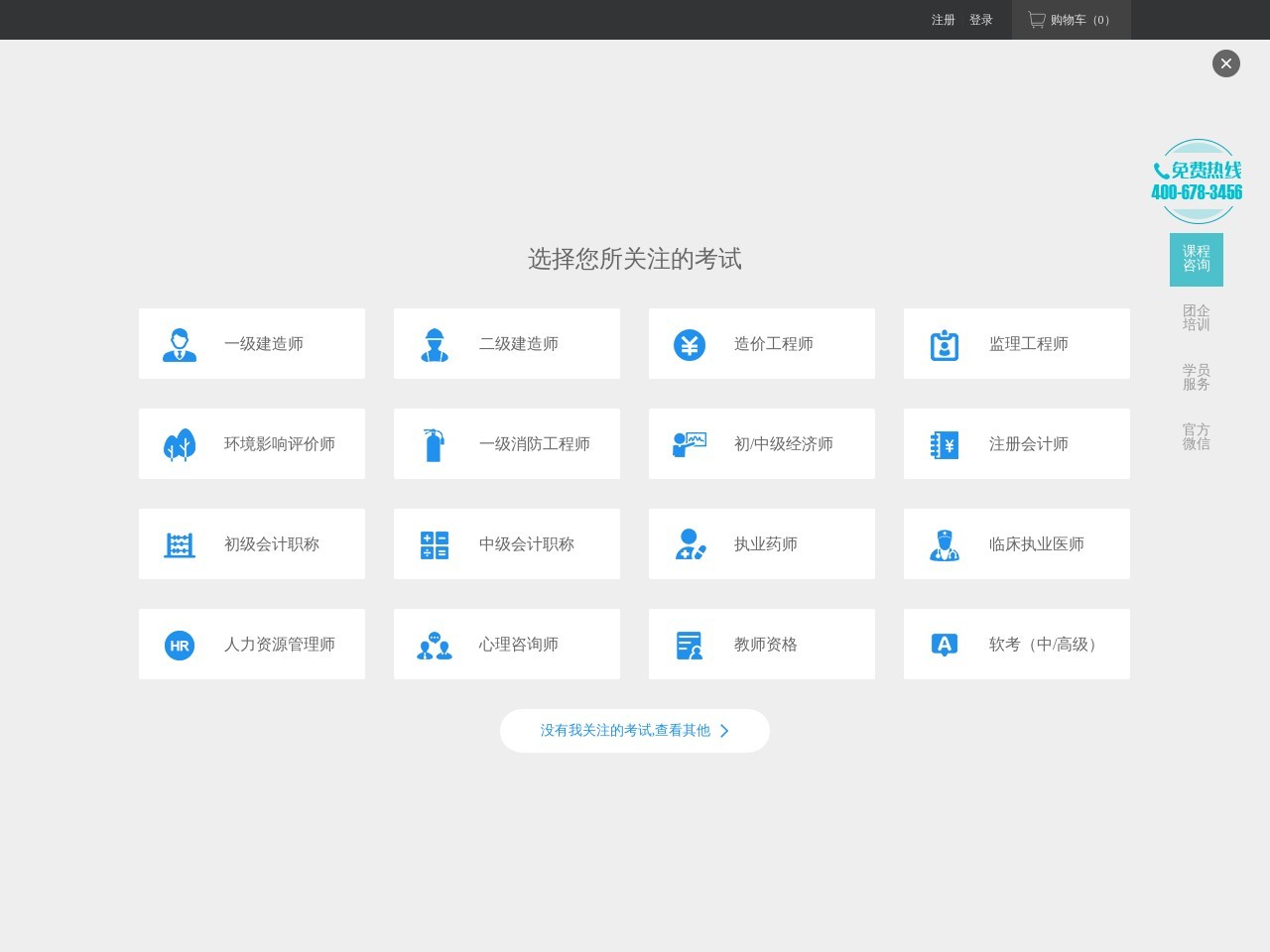Select the tree icon for 环境影响评价师
This screenshot has width=1270, height=952.
point(180,444)
